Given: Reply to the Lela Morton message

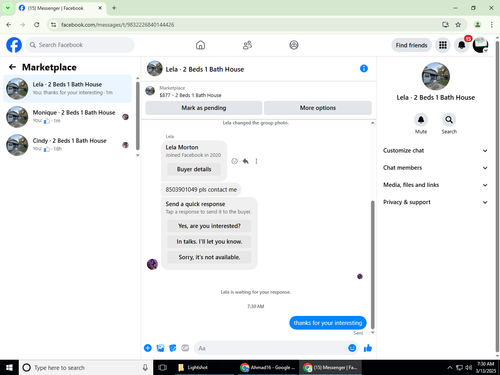Looking at the screenshot, I should pyautogui.click(x=245, y=161).
